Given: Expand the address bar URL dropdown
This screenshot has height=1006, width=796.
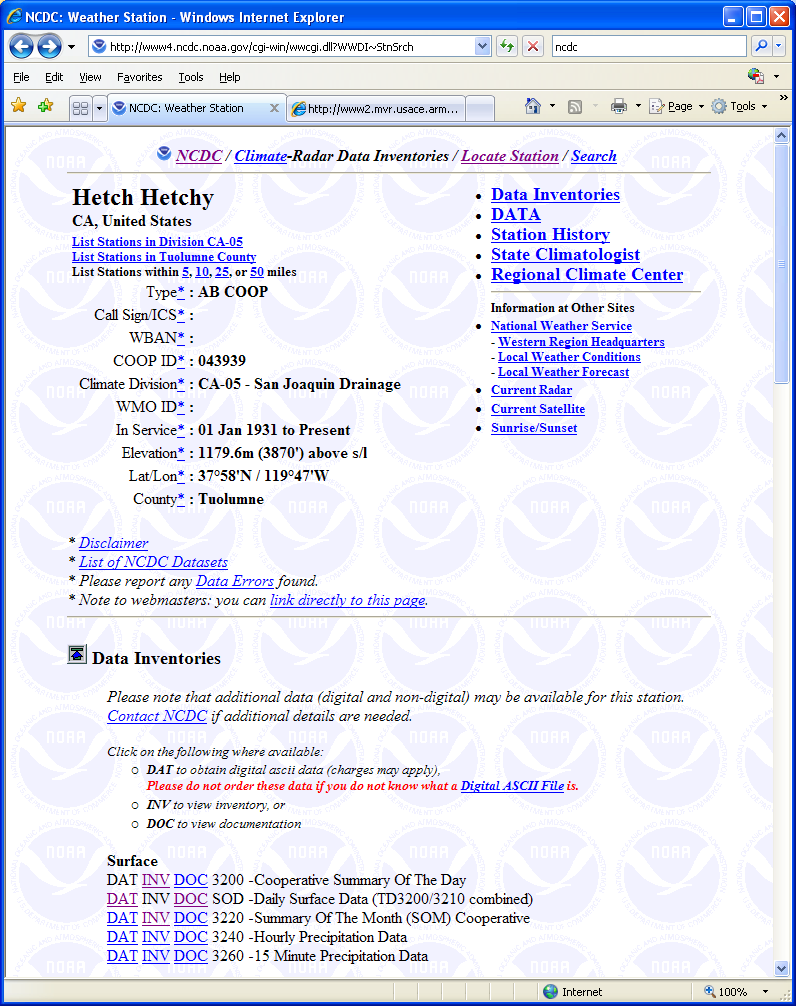Looking at the screenshot, I should click(482, 47).
